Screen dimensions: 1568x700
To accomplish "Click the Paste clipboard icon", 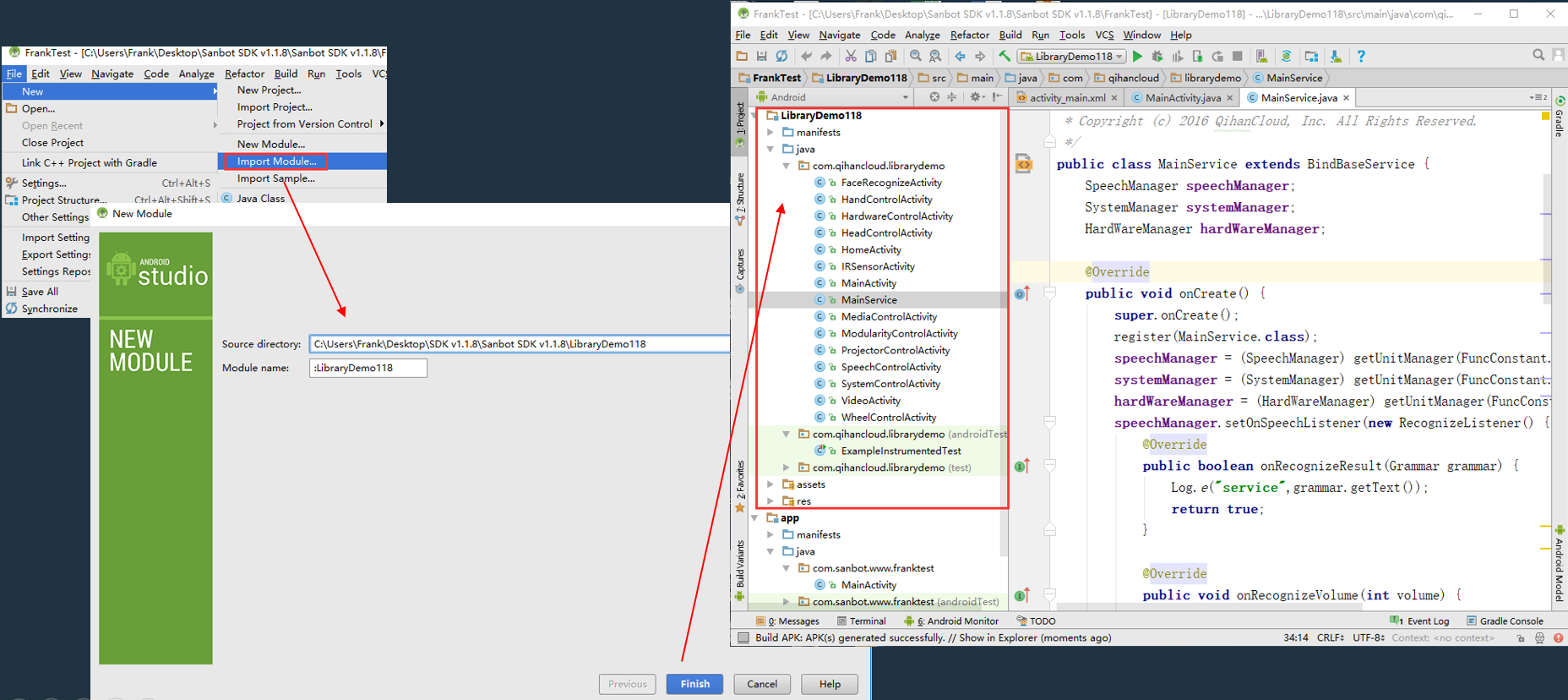I will (891, 57).
